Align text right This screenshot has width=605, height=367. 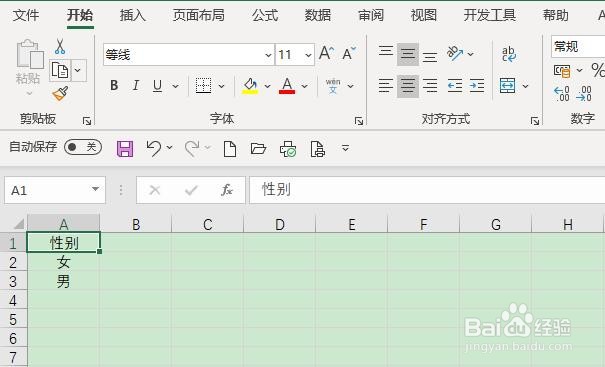430,85
